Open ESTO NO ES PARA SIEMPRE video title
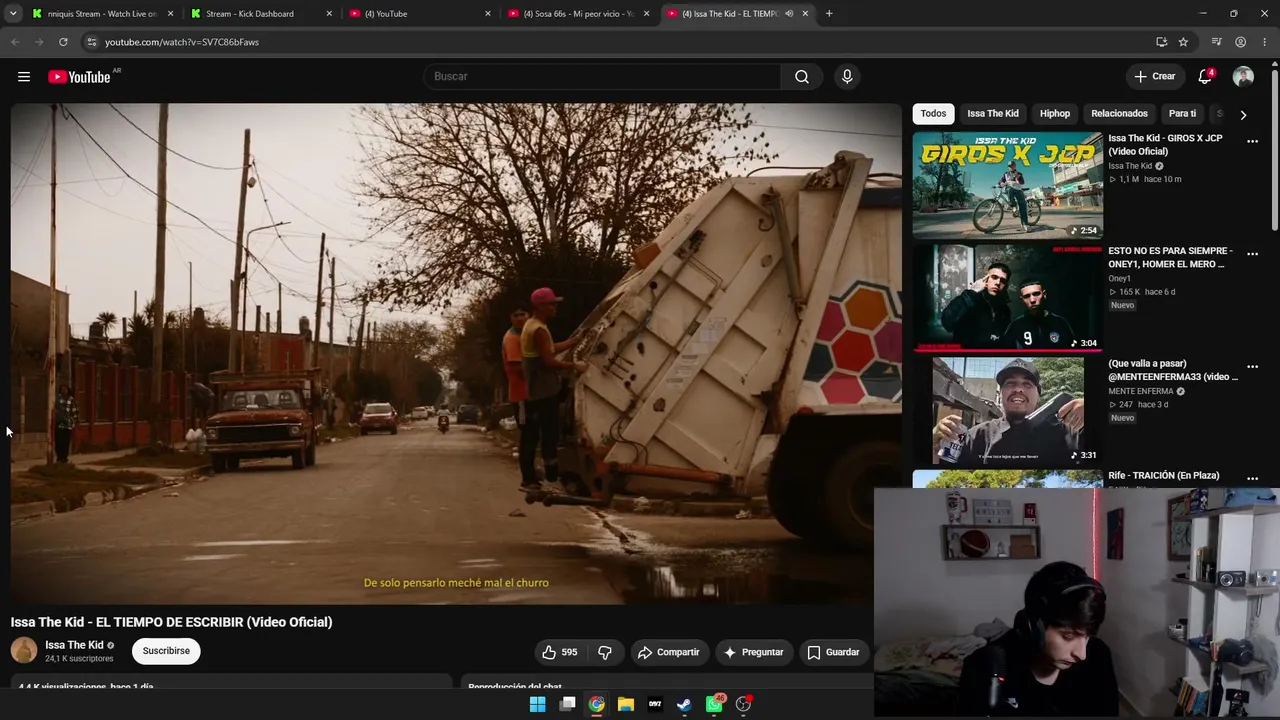The image size is (1280, 720). pyautogui.click(x=1170, y=258)
